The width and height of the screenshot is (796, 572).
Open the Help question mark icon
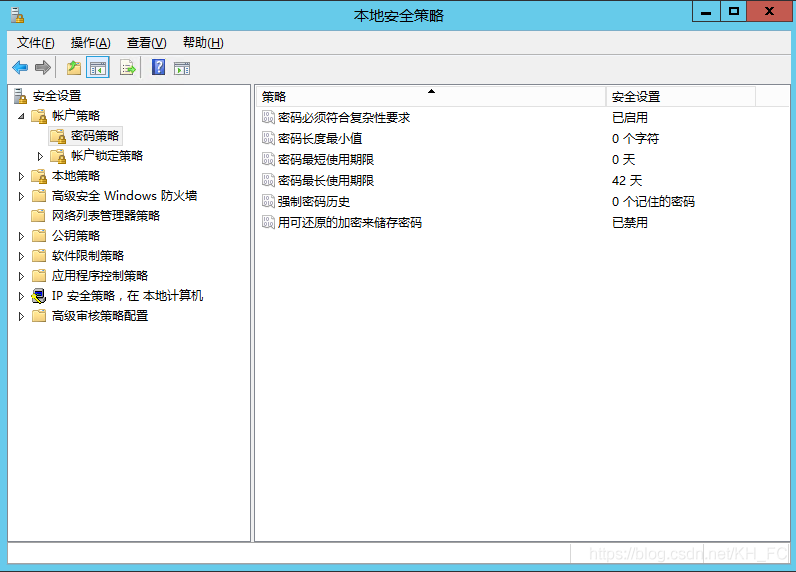tap(158, 67)
